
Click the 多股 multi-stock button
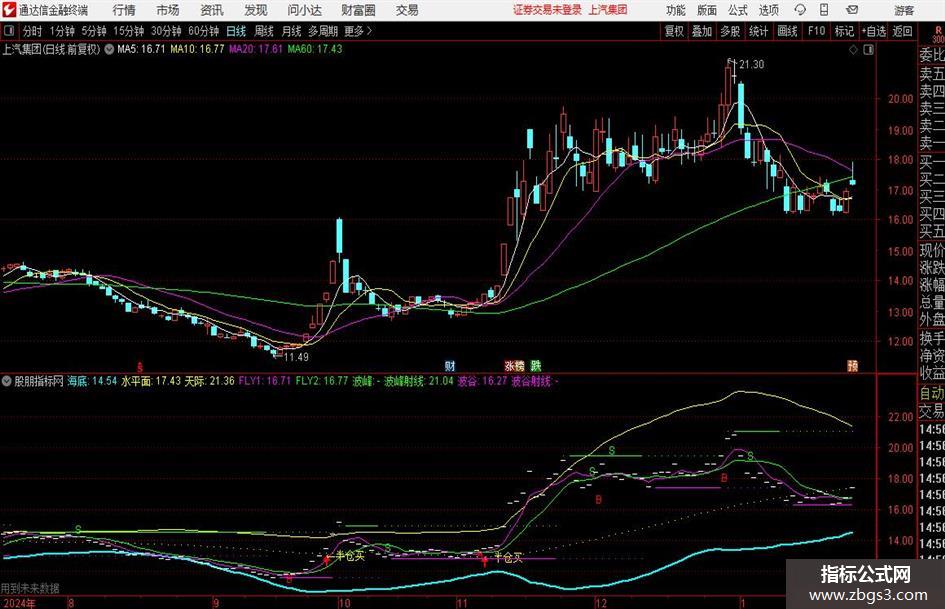(x=730, y=31)
